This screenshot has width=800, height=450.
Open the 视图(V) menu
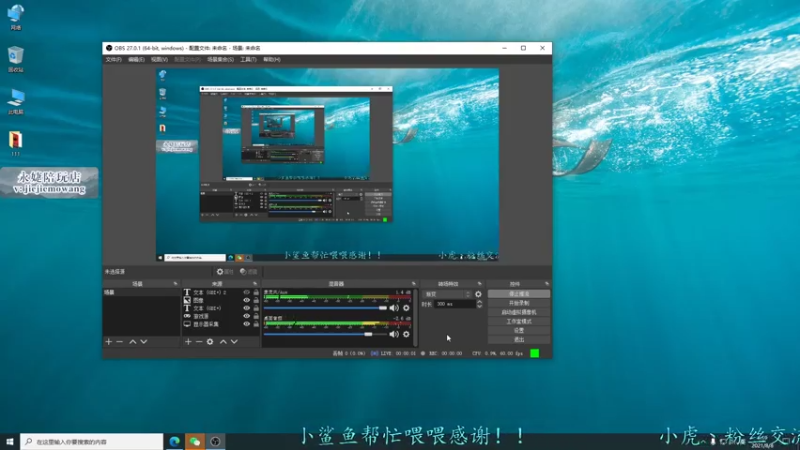tap(159, 60)
